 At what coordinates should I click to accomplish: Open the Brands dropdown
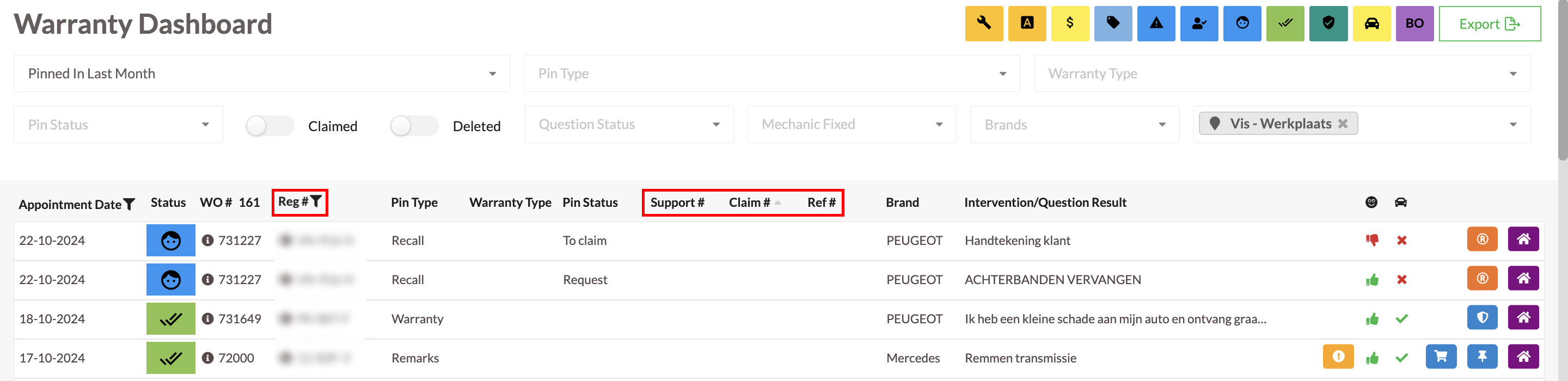click(x=1074, y=125)
